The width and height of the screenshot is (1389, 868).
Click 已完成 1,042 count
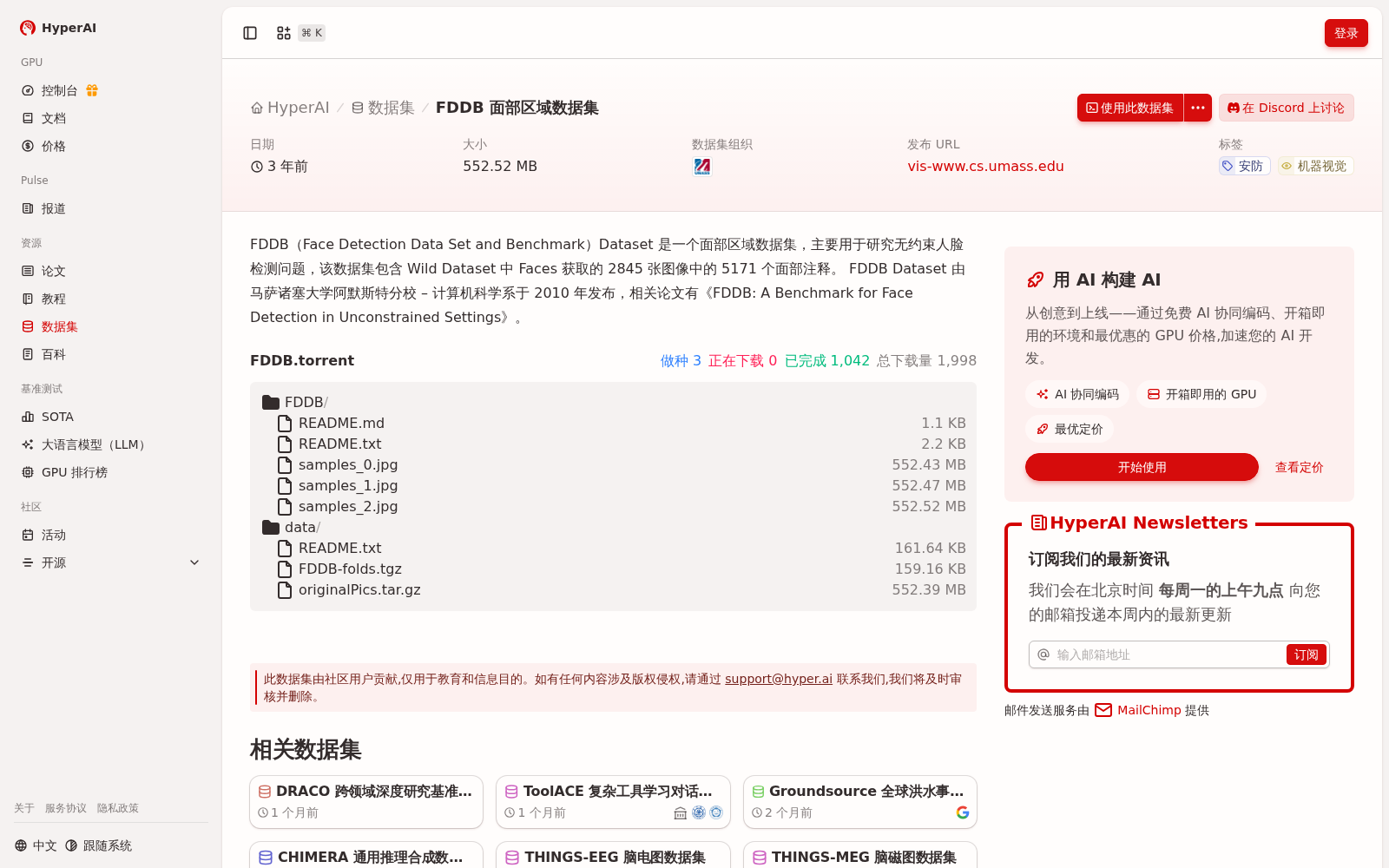click(x=827, y=360)
